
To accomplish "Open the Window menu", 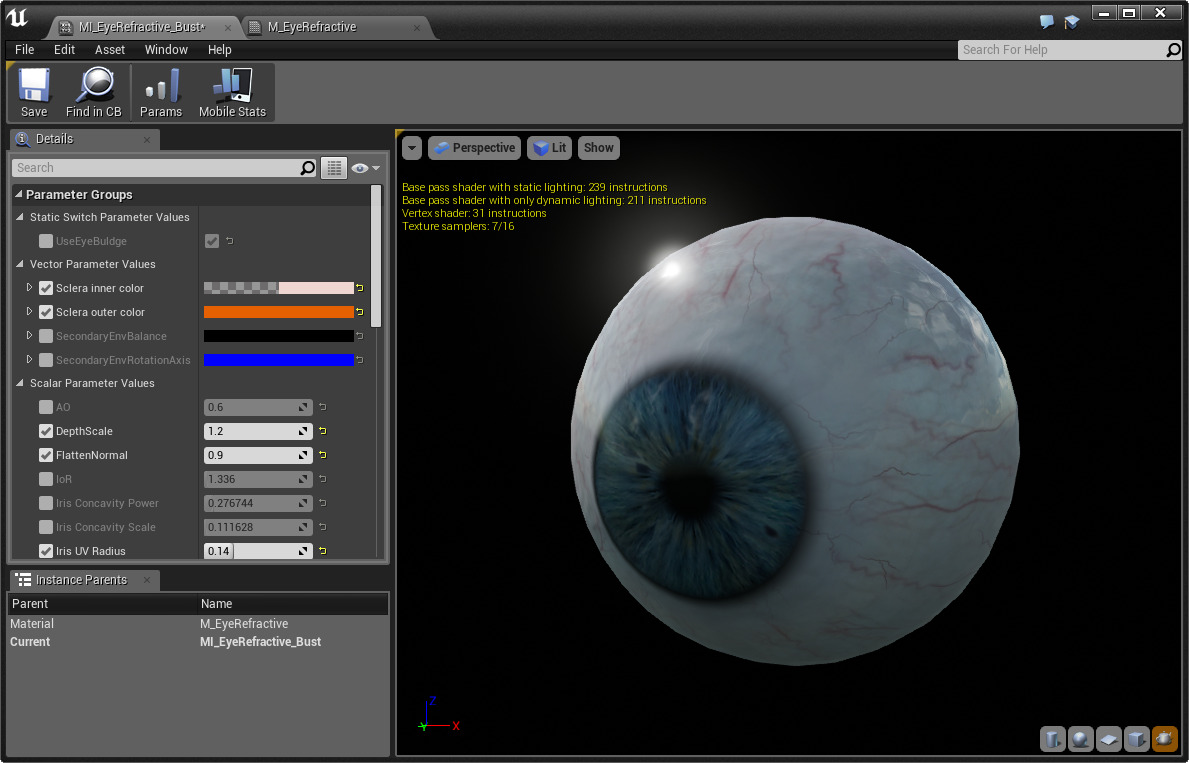I will point(166,49).
